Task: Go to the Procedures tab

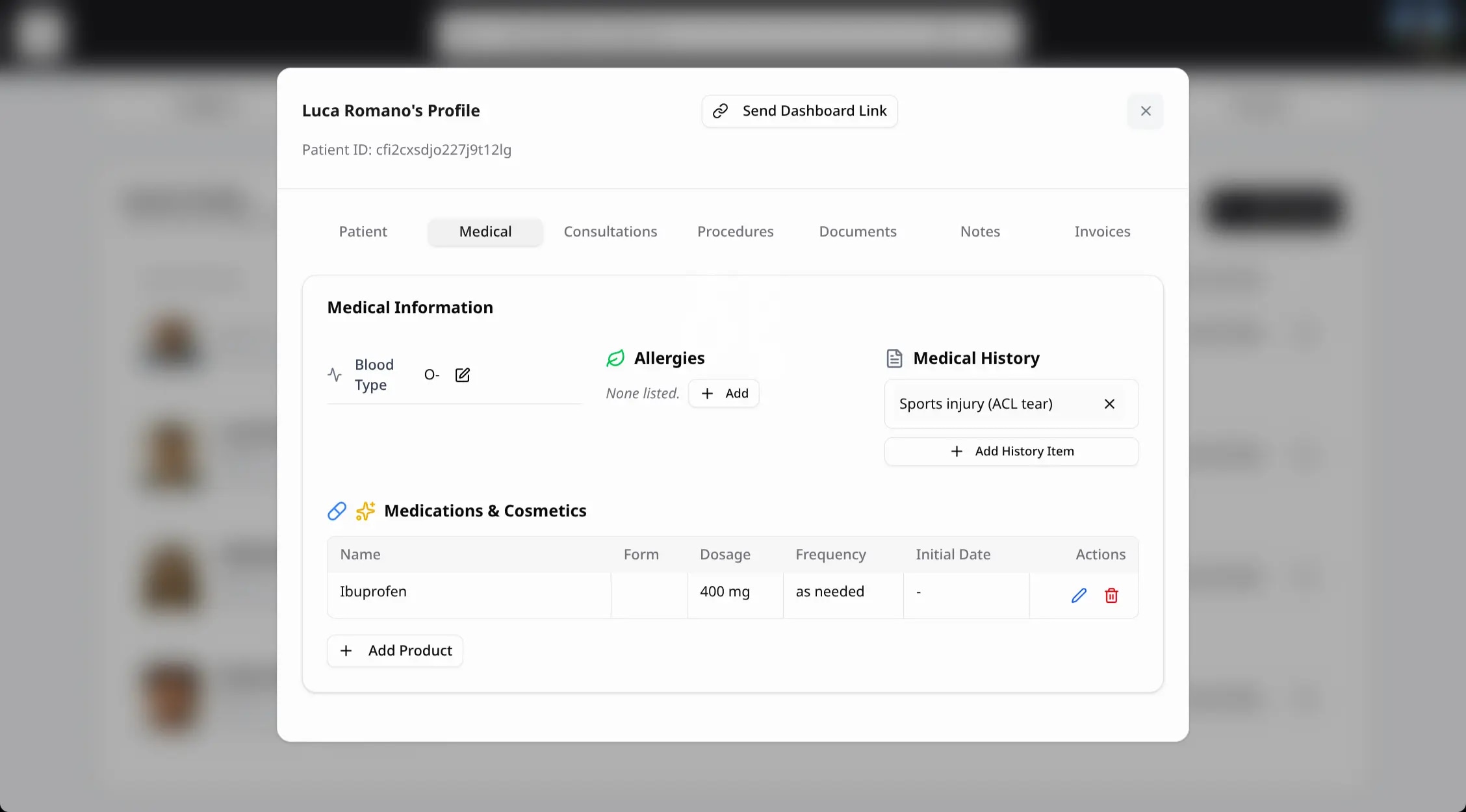Action: click(735, 231)
